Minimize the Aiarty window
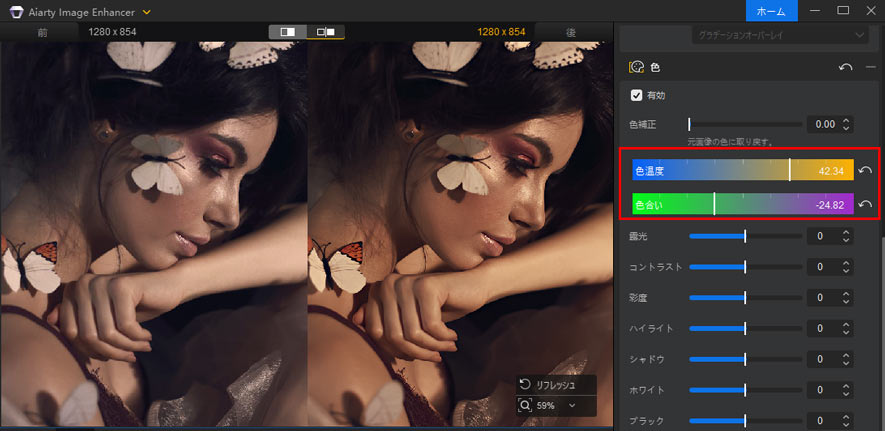This screenshot has height=431, width=885. coord(815,11)
